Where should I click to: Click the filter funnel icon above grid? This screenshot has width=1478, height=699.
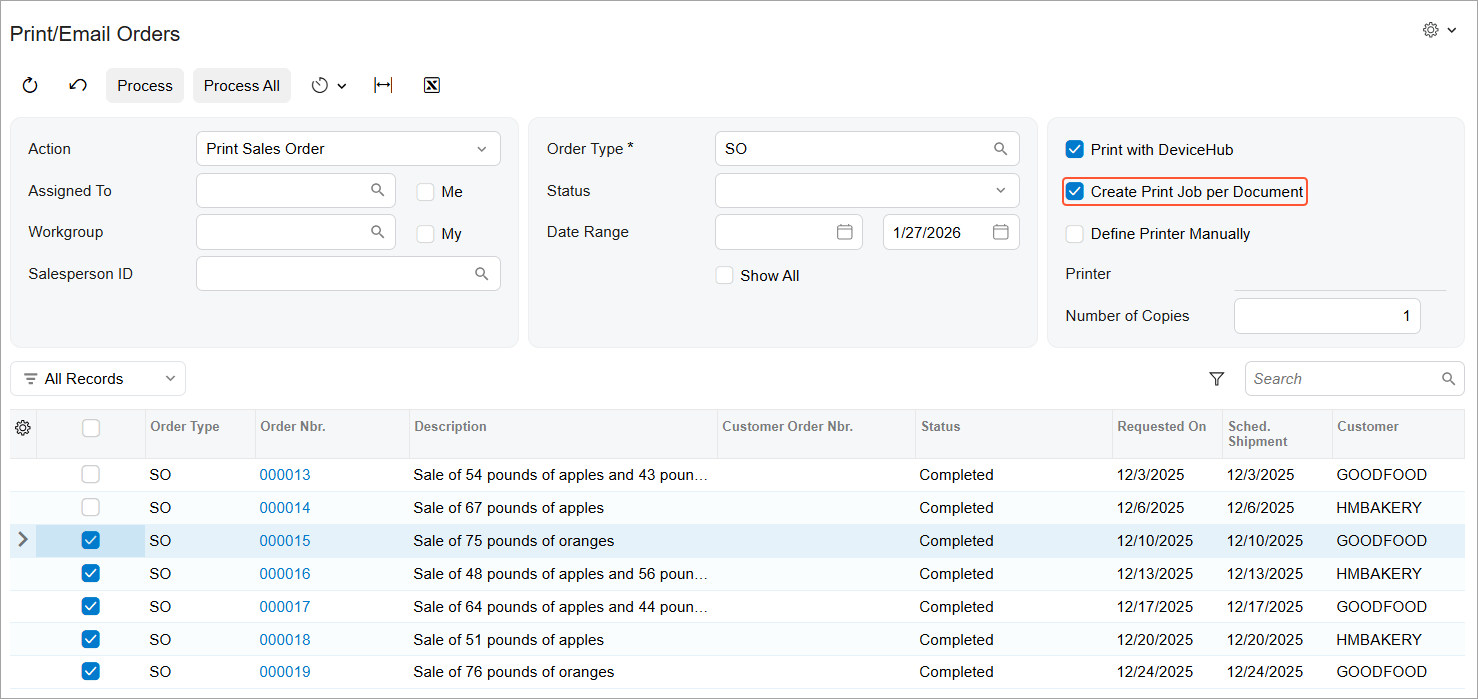click(1216, 379)
